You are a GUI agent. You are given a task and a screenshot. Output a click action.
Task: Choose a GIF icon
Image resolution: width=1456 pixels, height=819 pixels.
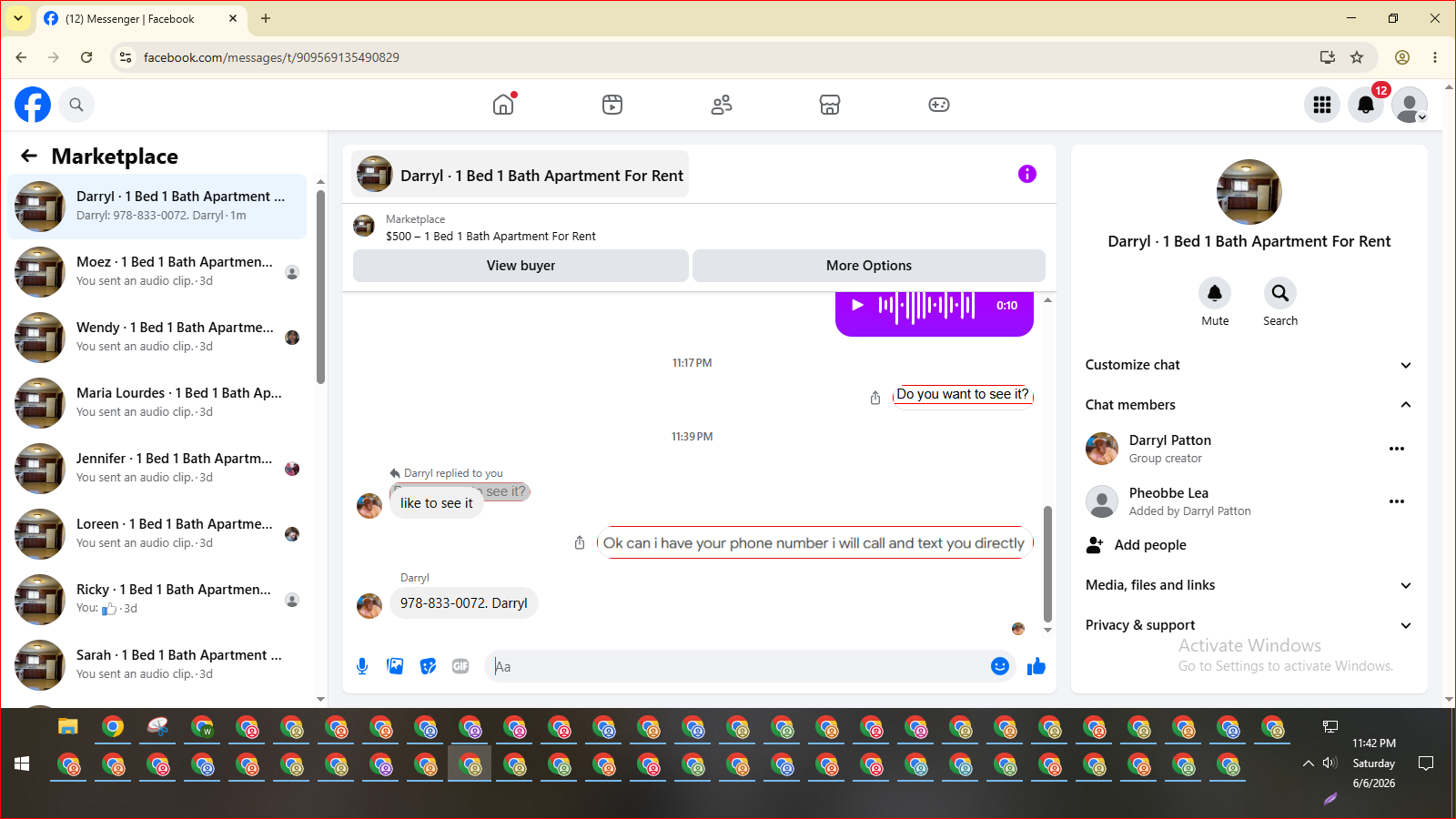(460, 666)
